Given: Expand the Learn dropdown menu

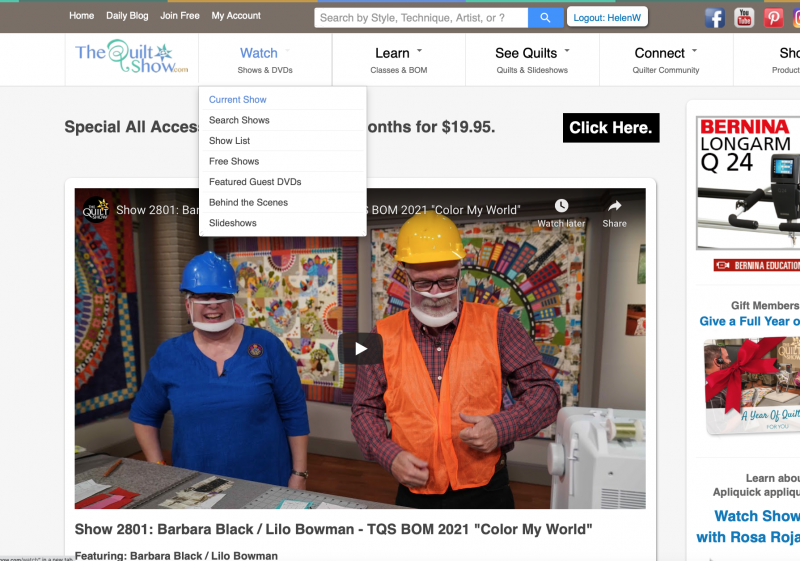Looking at the screenshot, I should click(398, 53).
